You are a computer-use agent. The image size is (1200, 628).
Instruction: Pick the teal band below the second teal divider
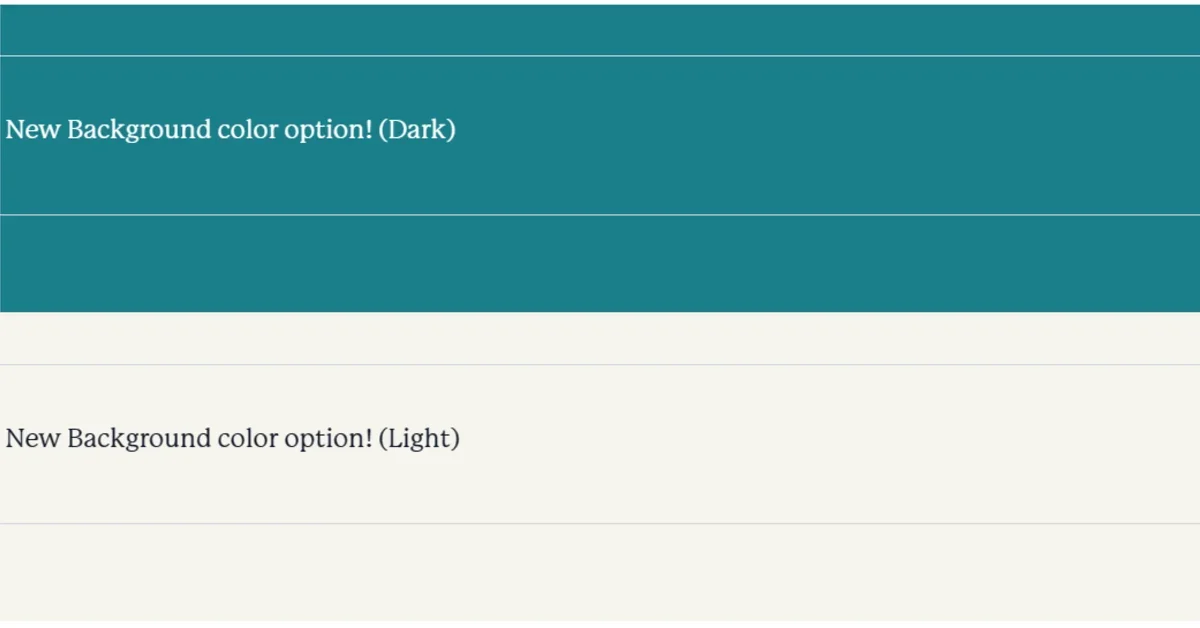pyautogui.click(x=600, y=264)
